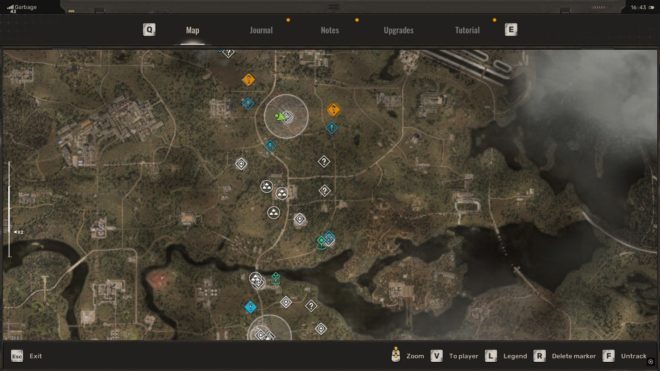This screenshot has width=660, height=371.
Task: Click lower of two stacked question mark markers
Action: point(325,191)
